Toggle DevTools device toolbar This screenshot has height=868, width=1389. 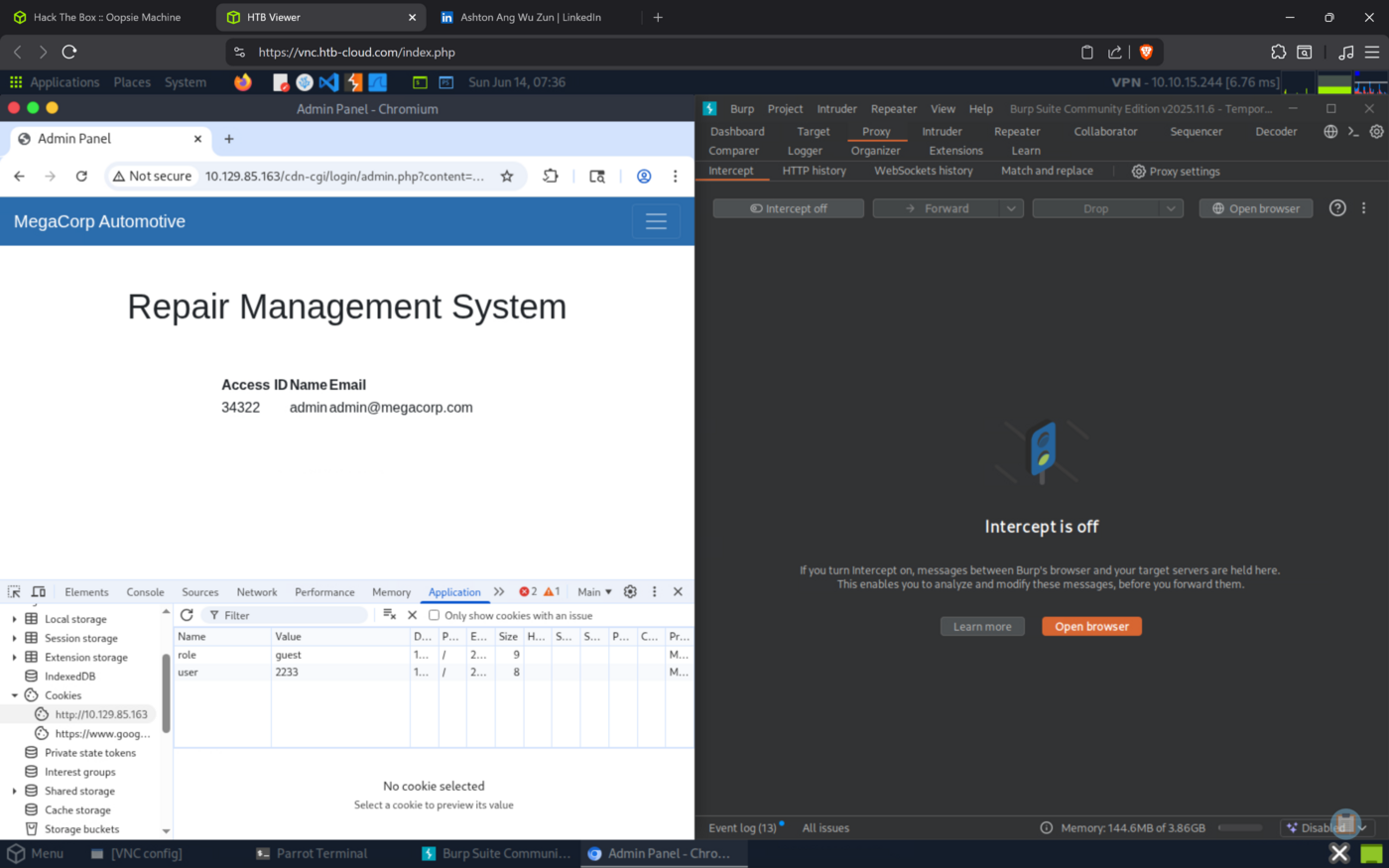pyautogui.click(x=39, y=591)
